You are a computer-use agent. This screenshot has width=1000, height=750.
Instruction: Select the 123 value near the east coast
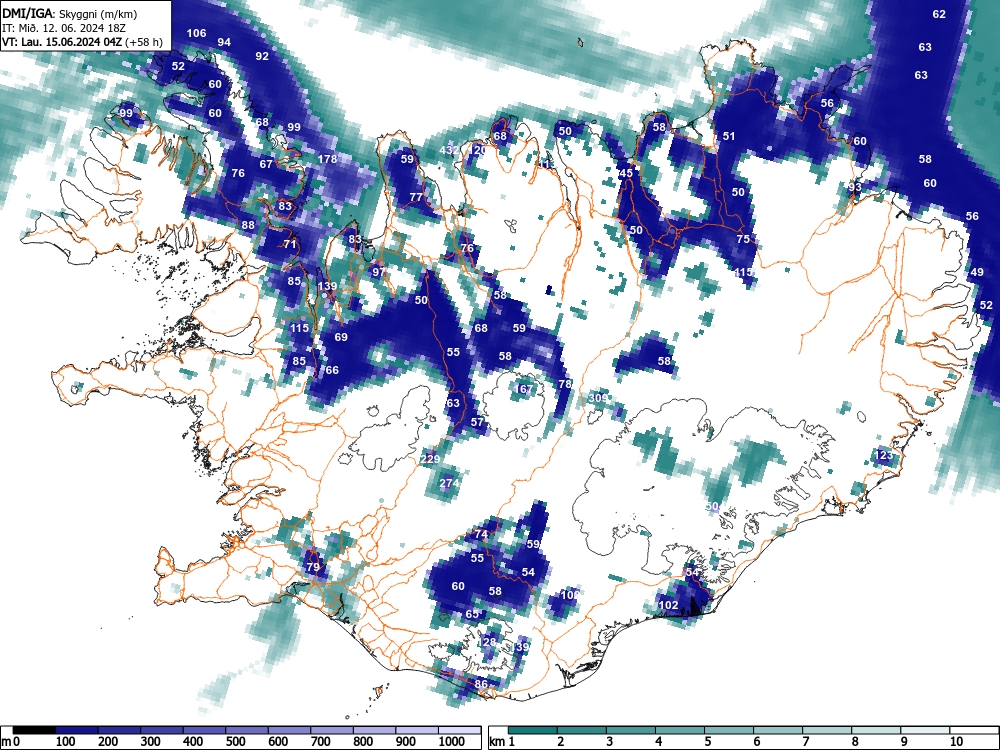click(883, 455)
